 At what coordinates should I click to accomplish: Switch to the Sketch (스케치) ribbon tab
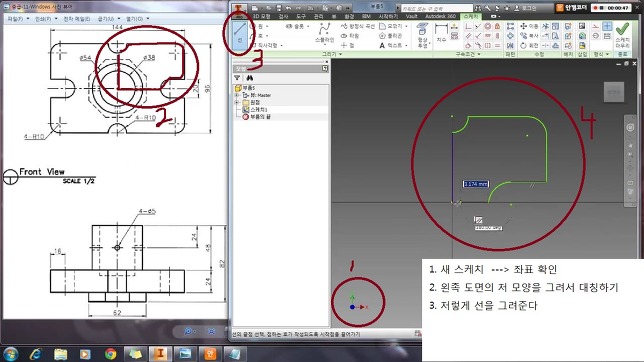[x=471, y=16]
